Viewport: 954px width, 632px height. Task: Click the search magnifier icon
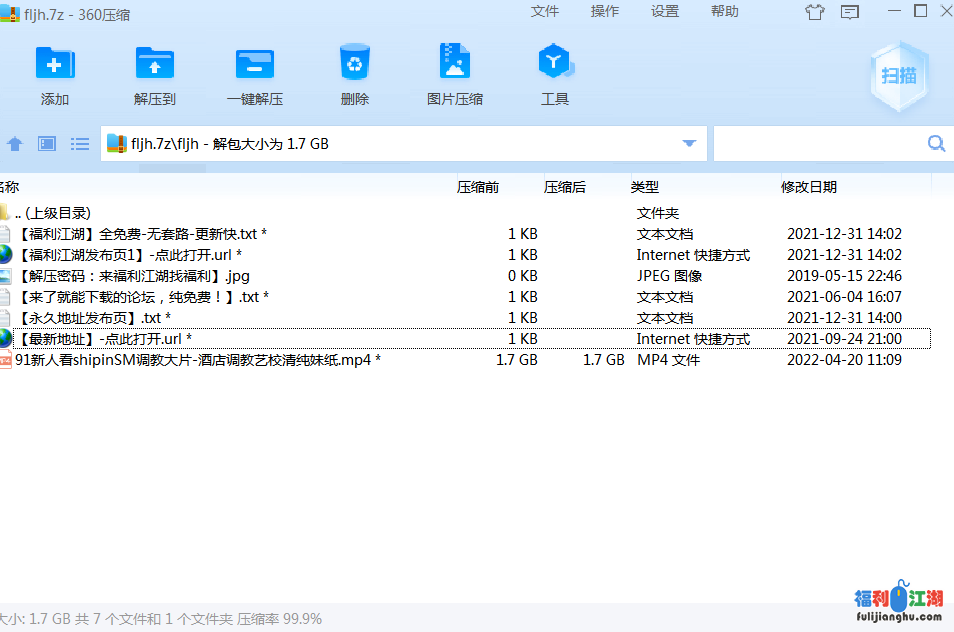(x=936, y=144)
